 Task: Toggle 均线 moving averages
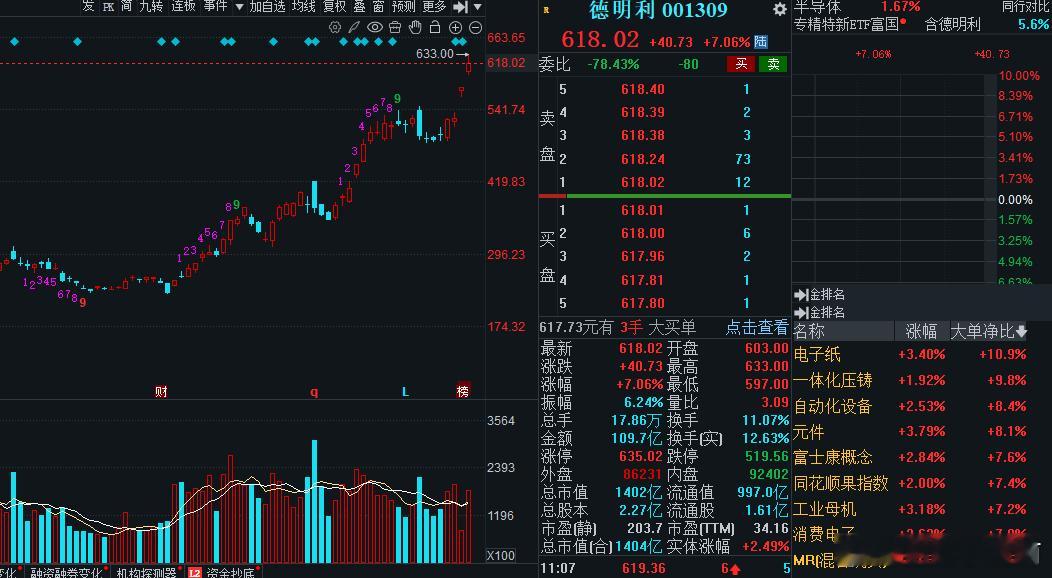tap(303, 6)
